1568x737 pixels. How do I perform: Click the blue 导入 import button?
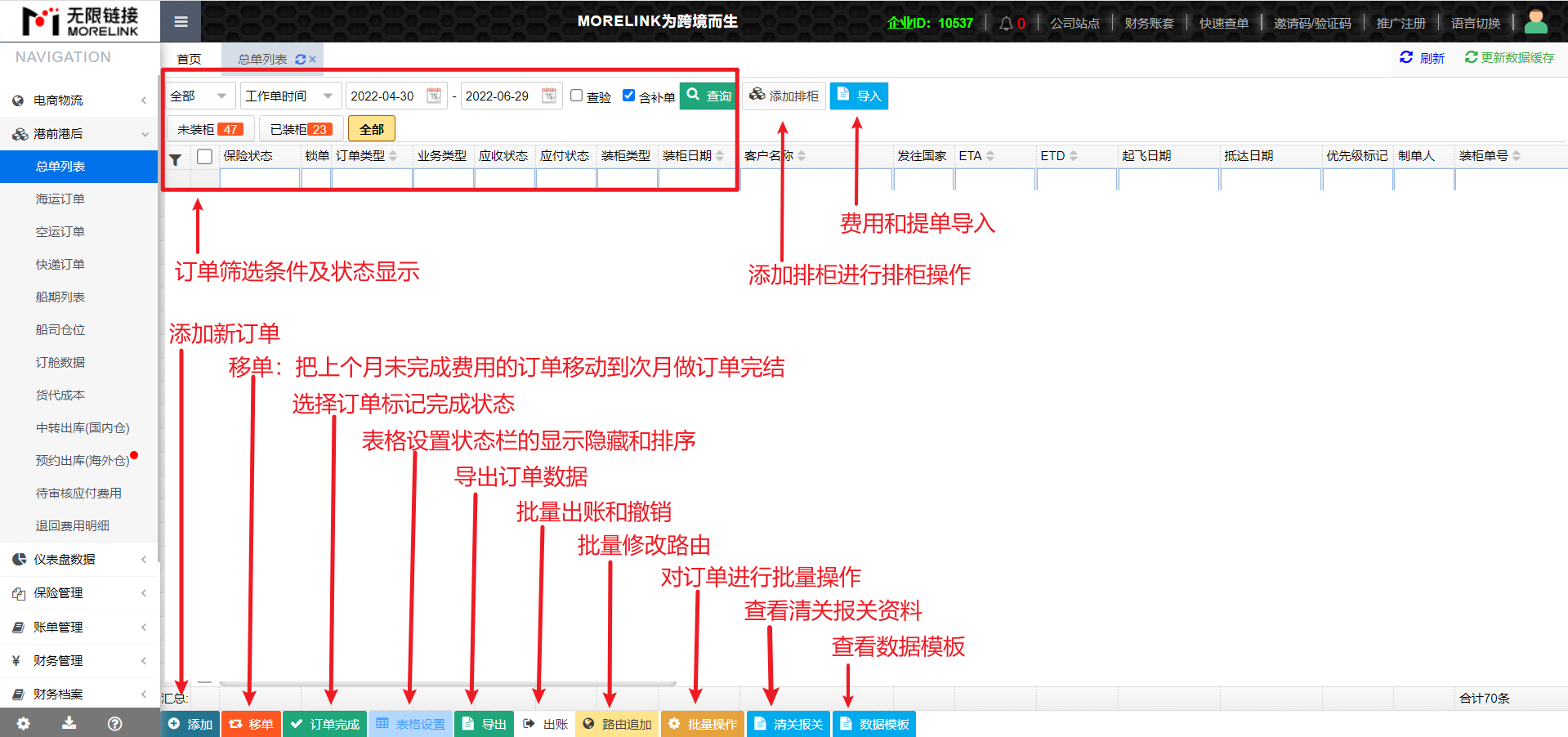[859, 96]
